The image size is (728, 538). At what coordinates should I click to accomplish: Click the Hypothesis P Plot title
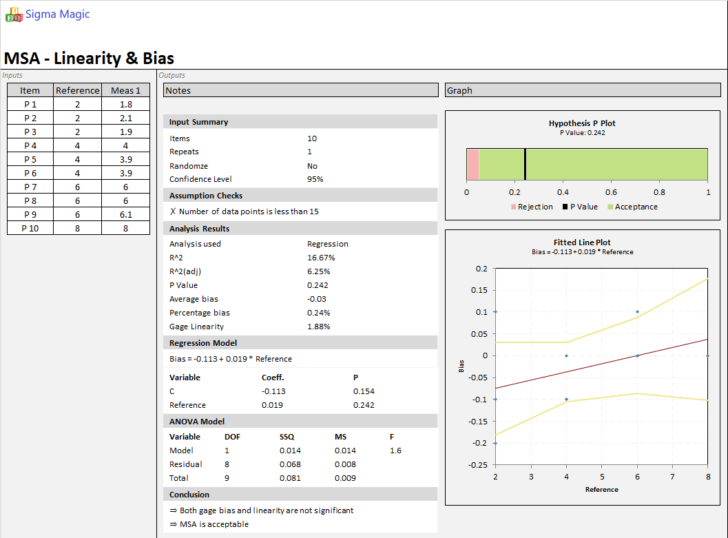[582, 123]
